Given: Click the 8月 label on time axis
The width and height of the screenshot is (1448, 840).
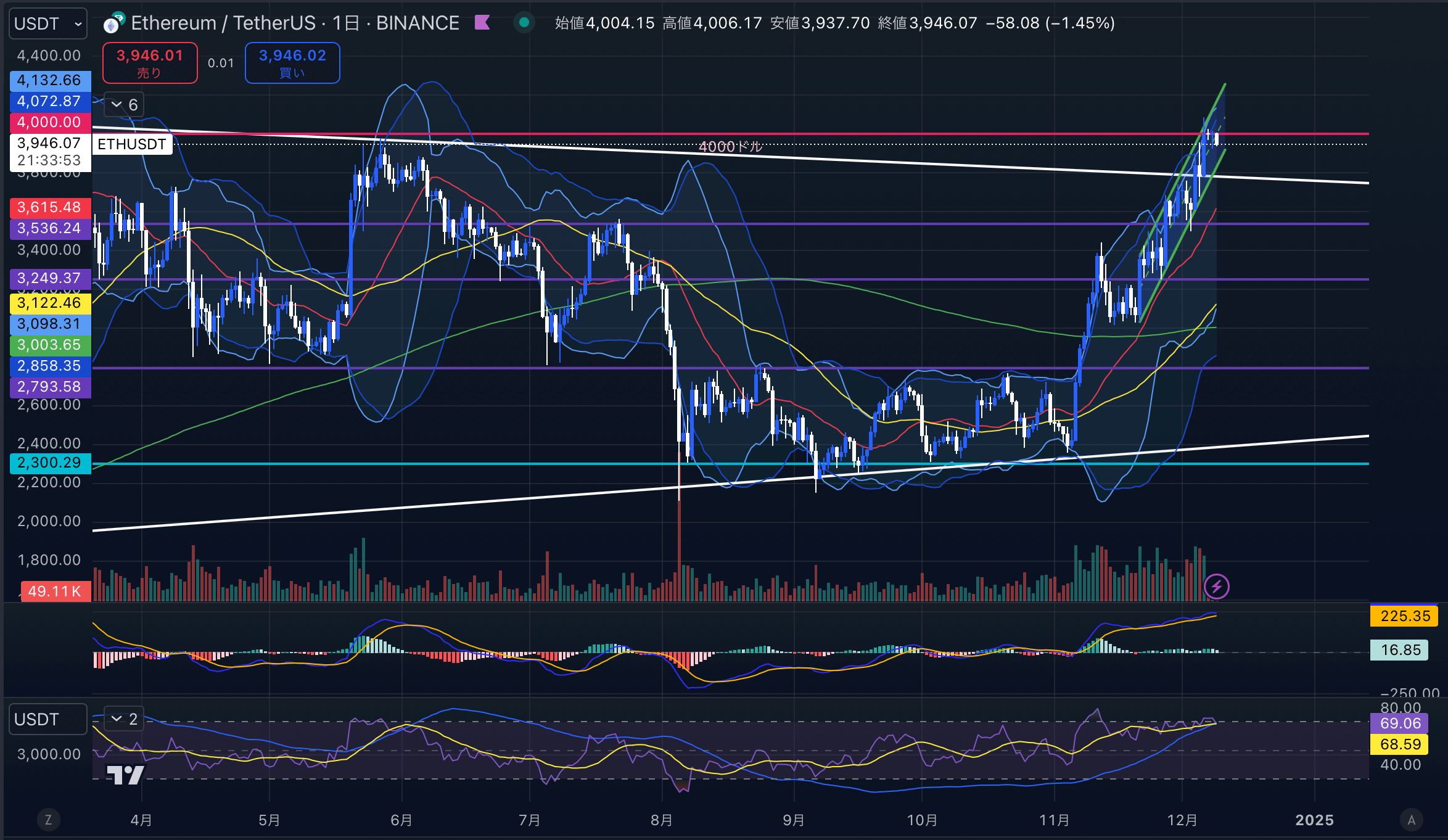Looking at the screenshot, I should pos(662,820).
